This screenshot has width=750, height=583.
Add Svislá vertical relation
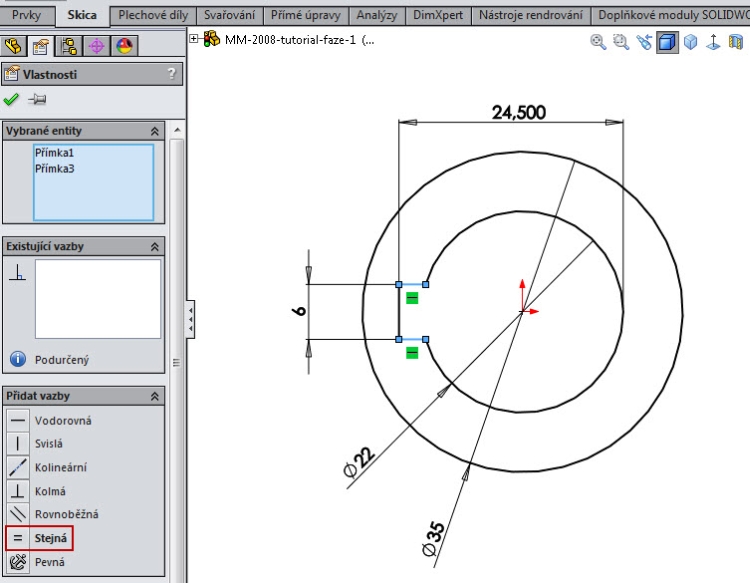coord(35,443)
